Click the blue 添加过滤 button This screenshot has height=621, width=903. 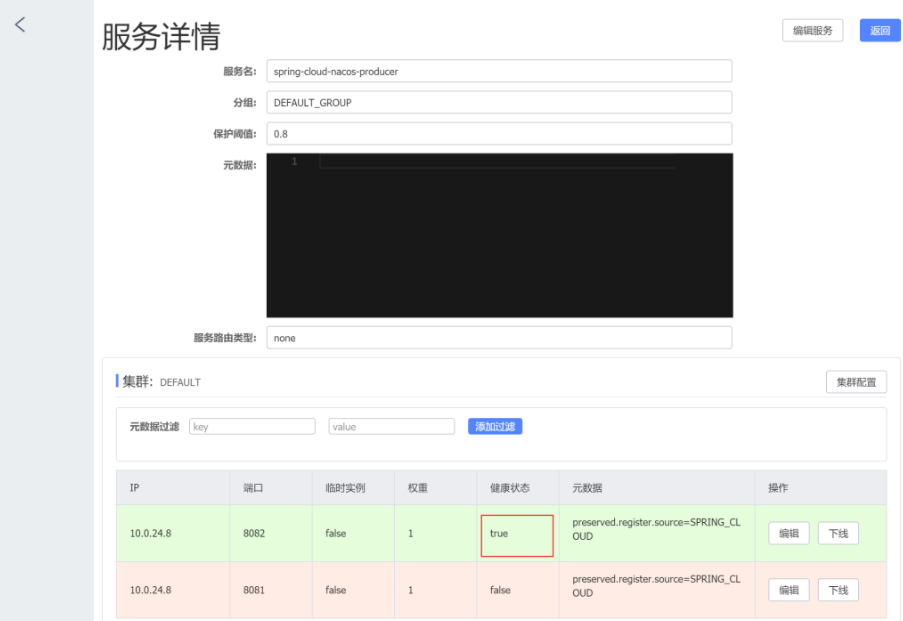pyautogui.click(x=495, y=427)
